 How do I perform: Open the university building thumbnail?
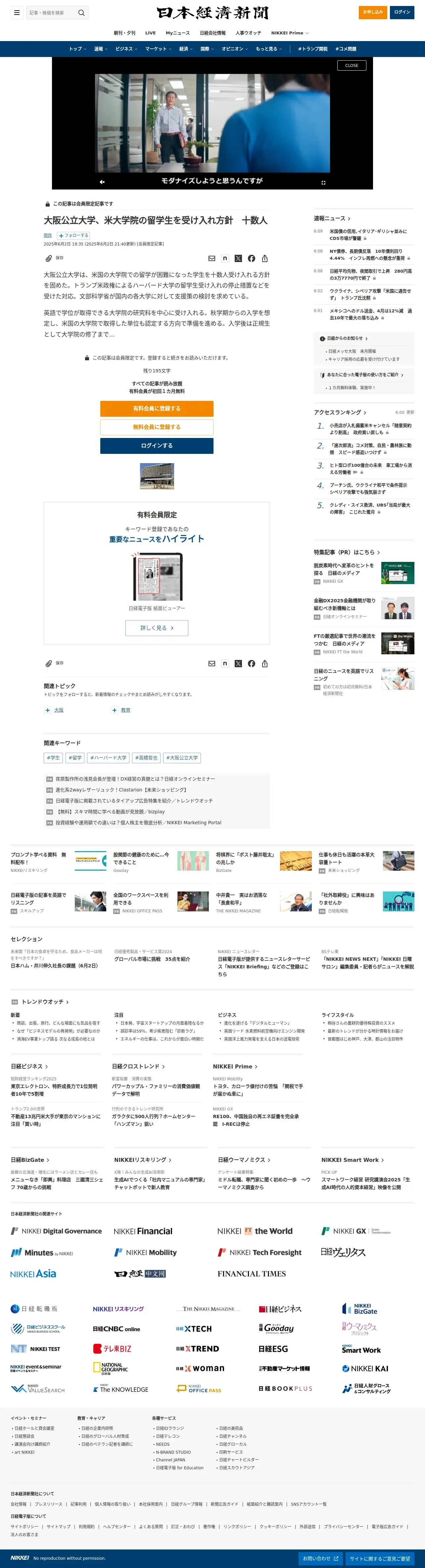pos(157,477)
